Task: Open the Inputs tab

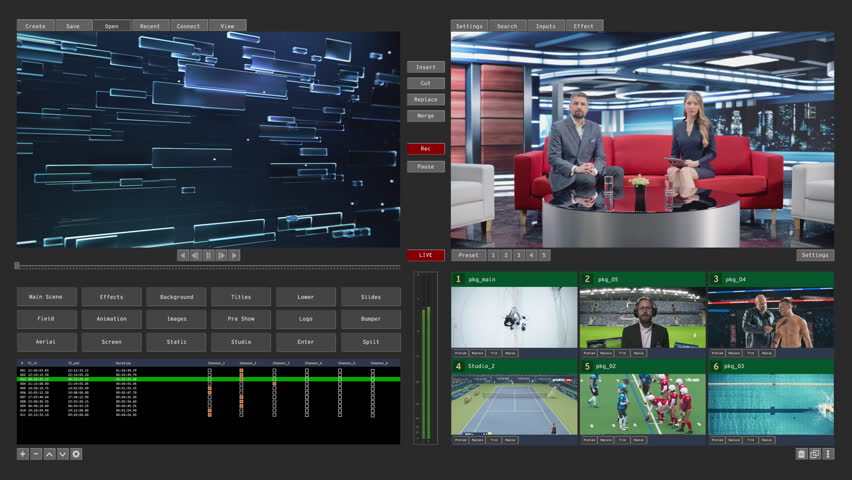Action: coord(545,26)
